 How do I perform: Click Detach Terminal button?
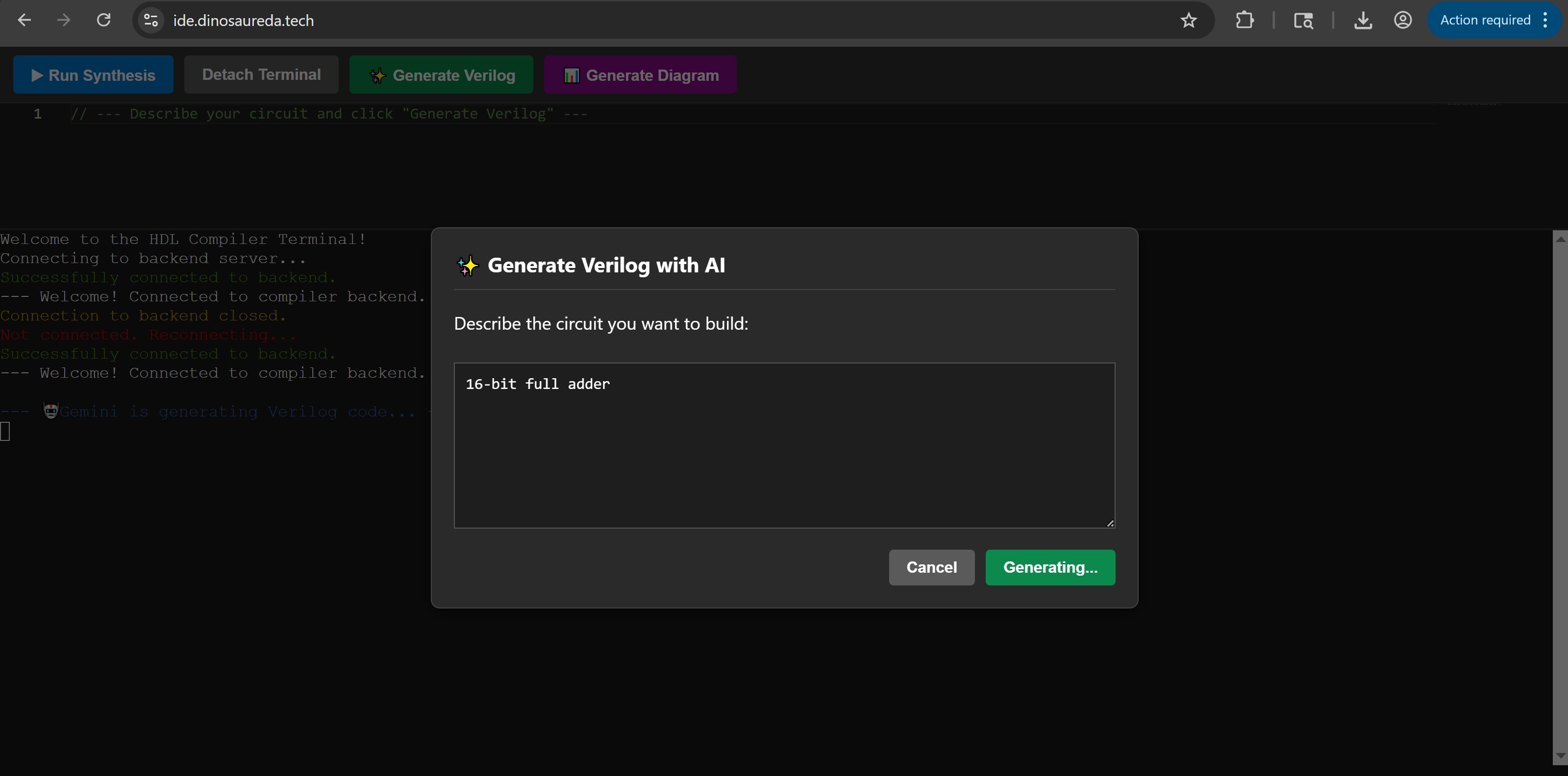[261, 75]
